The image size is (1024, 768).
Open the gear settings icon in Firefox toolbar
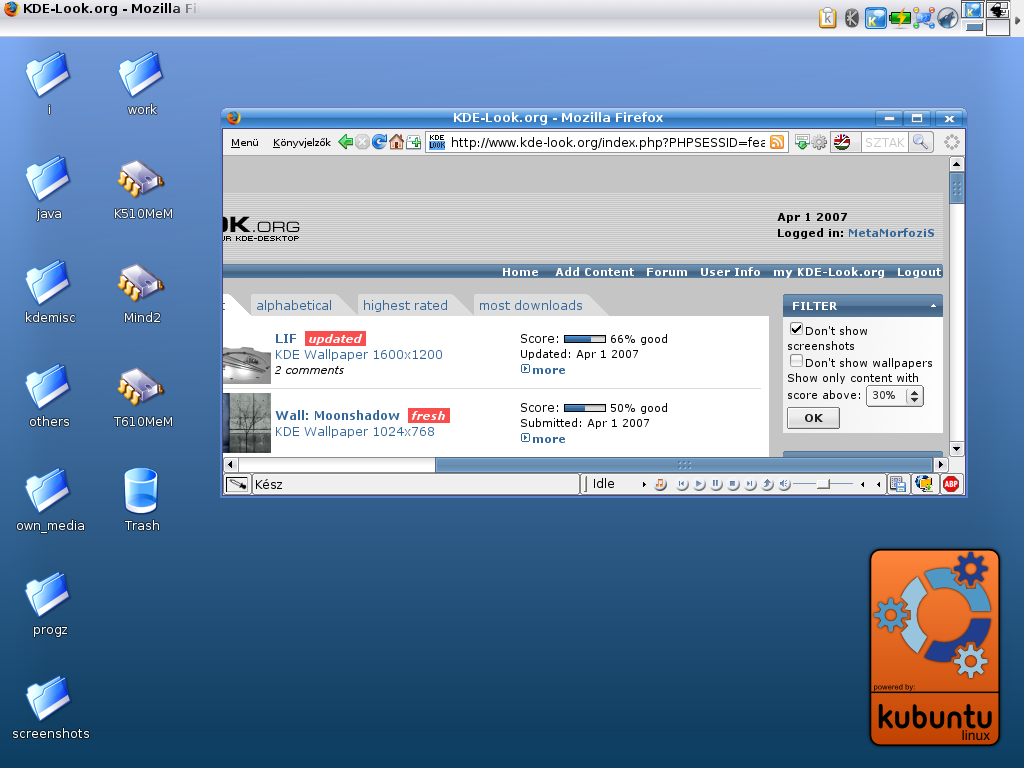coord(819,142)
